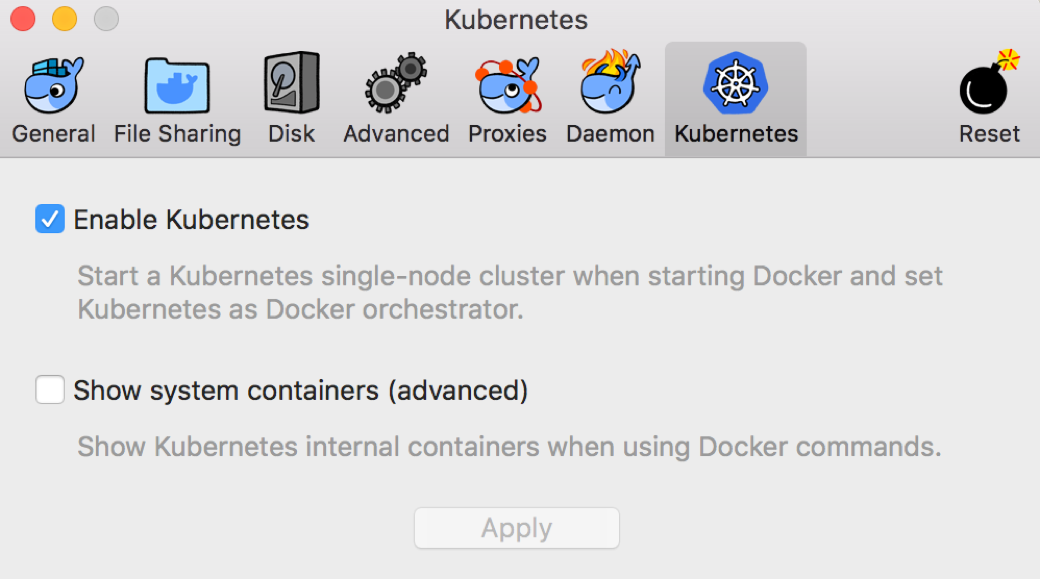1040x579 pixels.
Task: Click the 'Kubernetes' window title text
Action: 516,19
